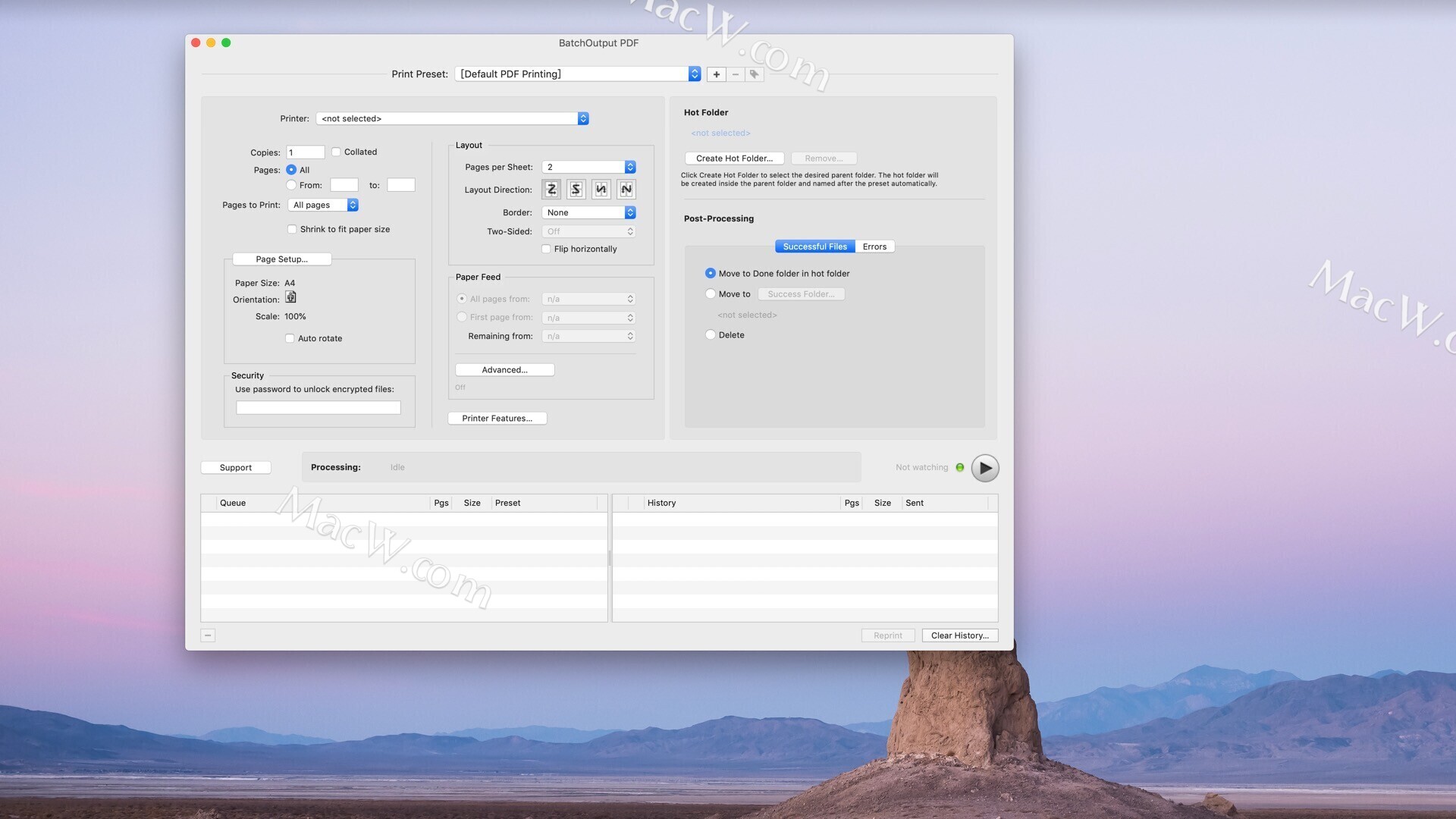
Task: Click the Sent column header
Action: 945,503
